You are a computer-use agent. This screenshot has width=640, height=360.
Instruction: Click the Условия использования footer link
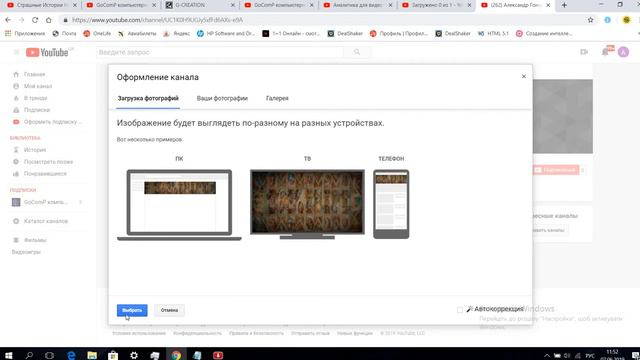click(x=139, y=333)
